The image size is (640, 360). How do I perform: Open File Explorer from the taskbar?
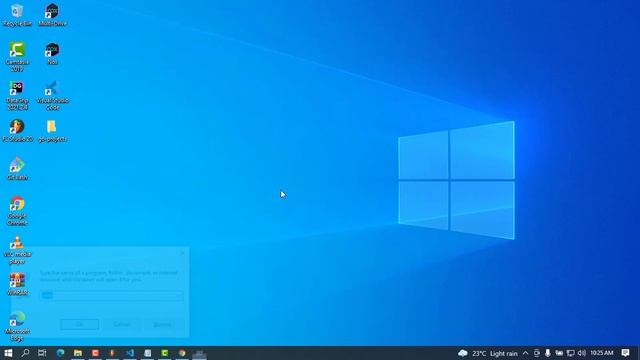[78, 353]
